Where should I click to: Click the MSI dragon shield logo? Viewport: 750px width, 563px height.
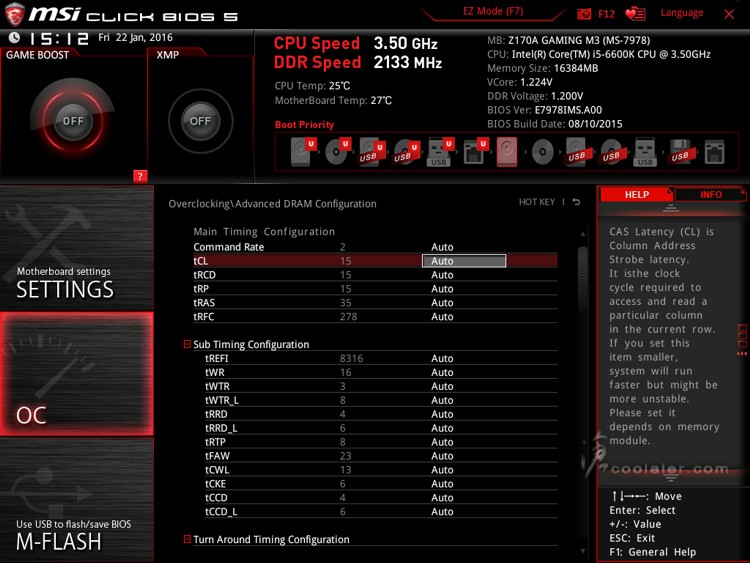click(14, 14)
